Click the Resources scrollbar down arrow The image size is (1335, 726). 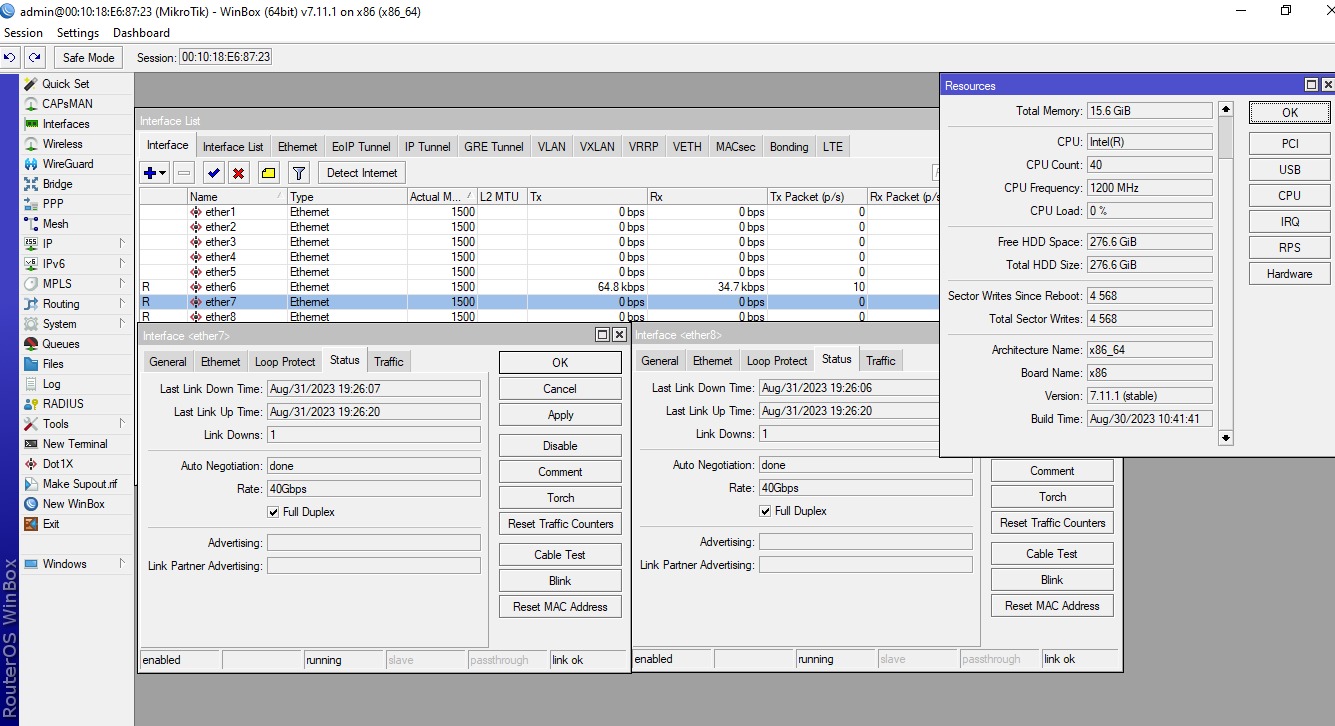tap(1226, 438)
